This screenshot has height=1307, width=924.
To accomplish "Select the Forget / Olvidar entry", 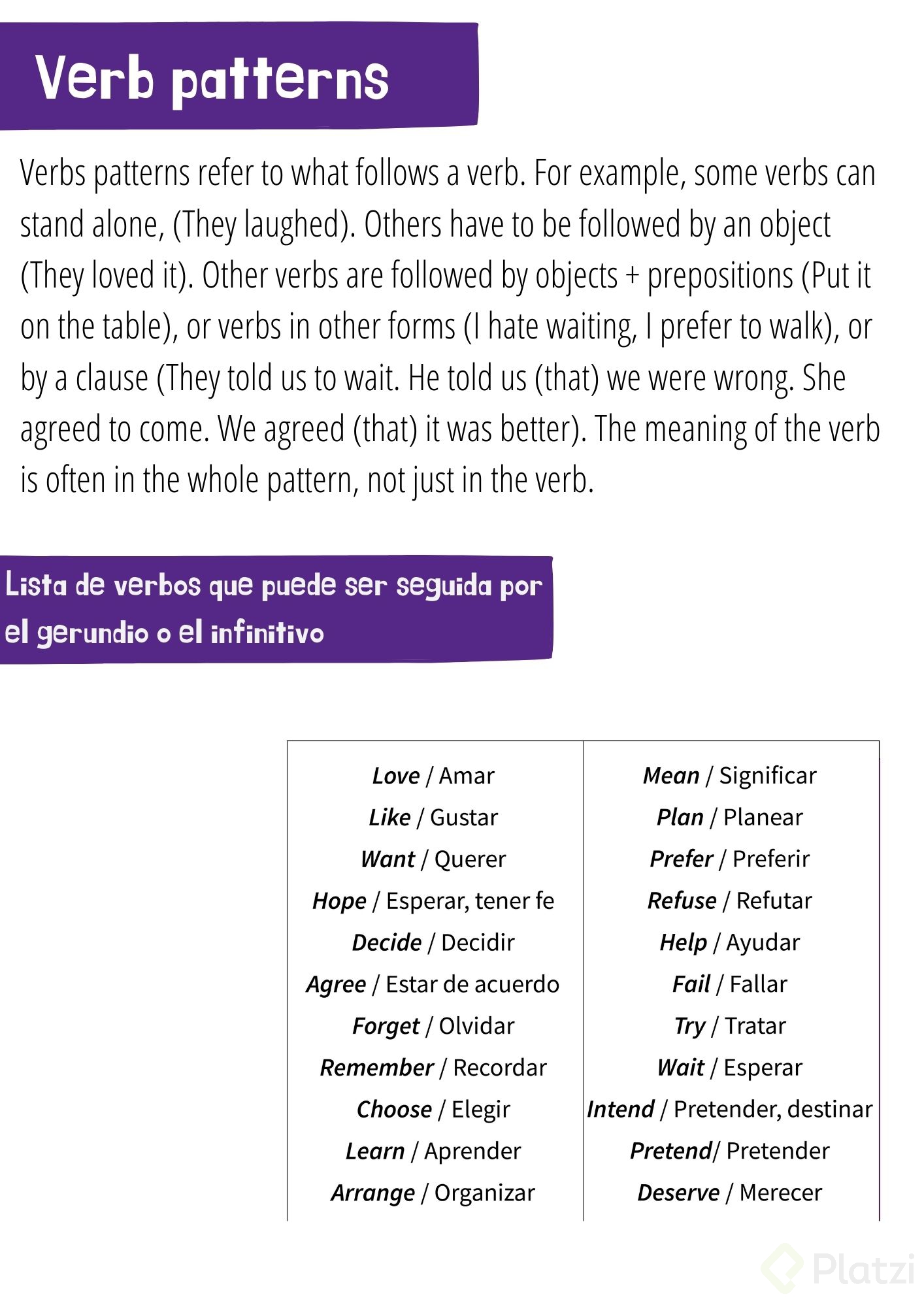I will (433, 1026).
